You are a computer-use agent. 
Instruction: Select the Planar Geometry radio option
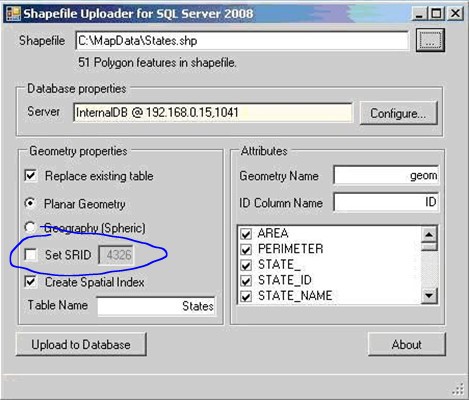click(x=30, y=203)
